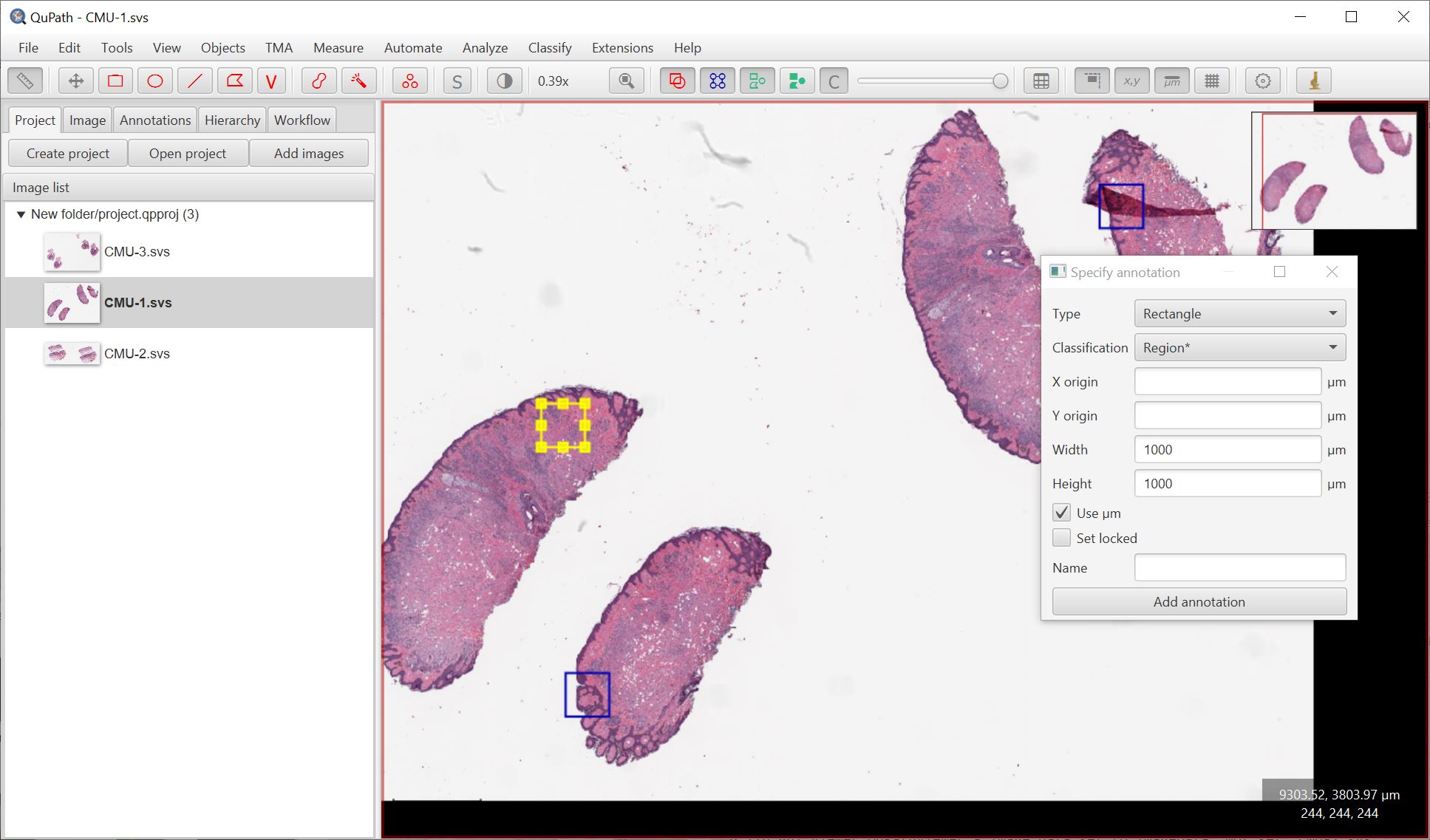The image size is (1430, 840).
Task: Toggle pixel classification overlay C button
Action: 834,81
